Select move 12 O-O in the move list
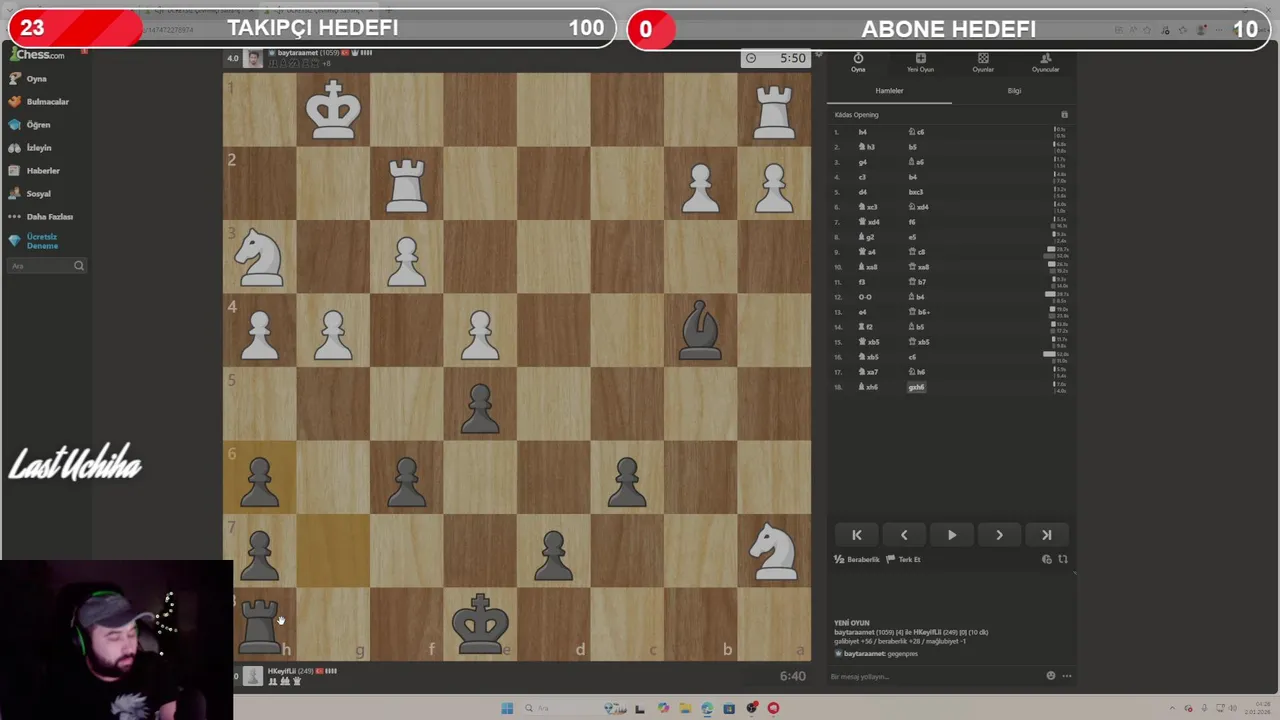The width and height of the screenshot is (1280, 720). pos(865,297)
